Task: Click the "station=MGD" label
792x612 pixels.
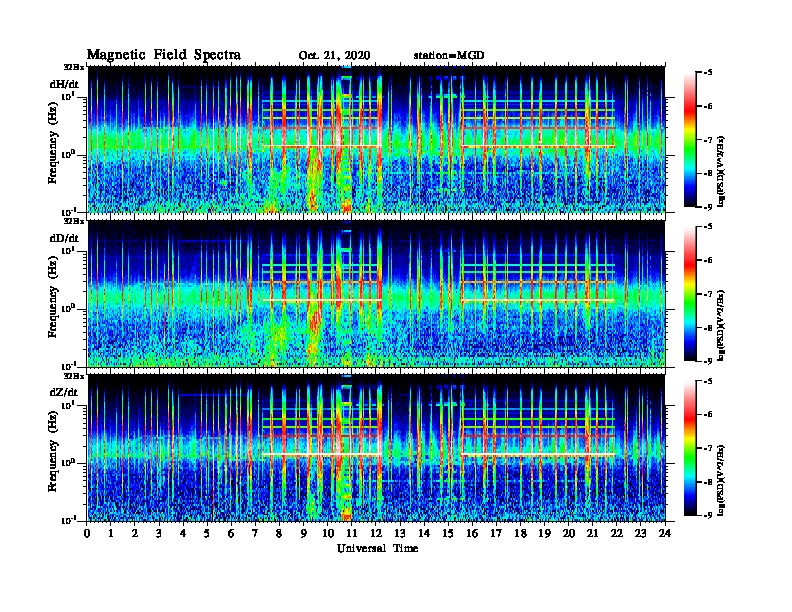Action: pos(449,55)
